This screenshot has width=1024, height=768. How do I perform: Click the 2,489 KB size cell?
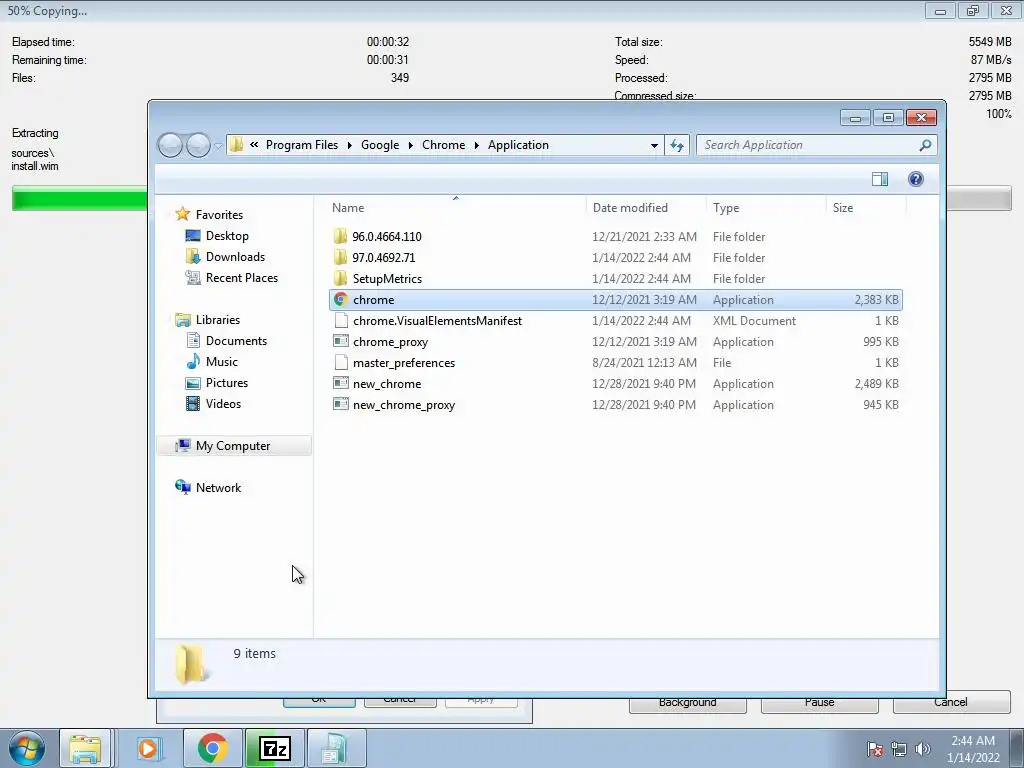tap(876, 383)
